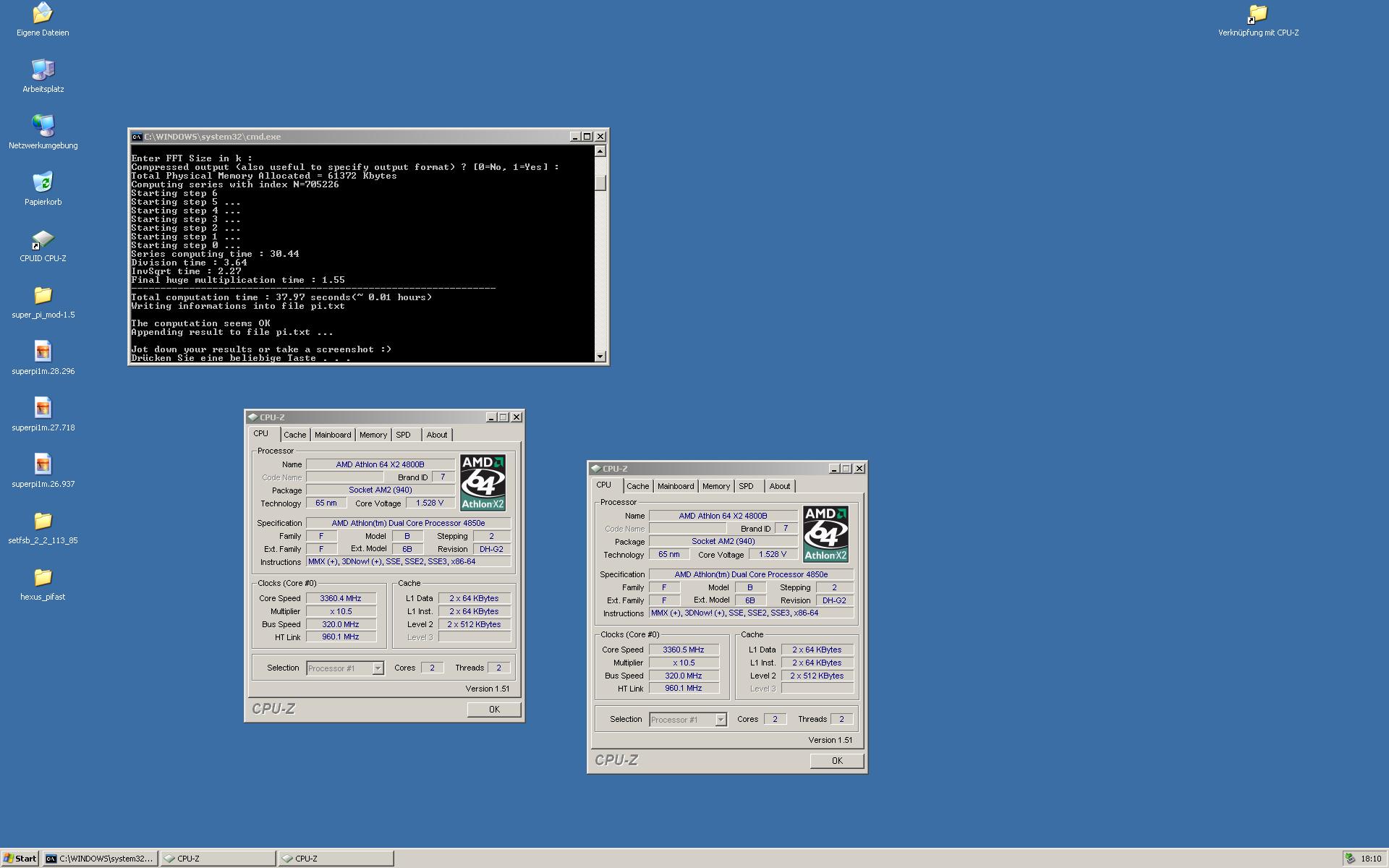Maximize the cmd.exe window
The image size is (1389, 868).
pyautogui.click(x=587, y=137)
